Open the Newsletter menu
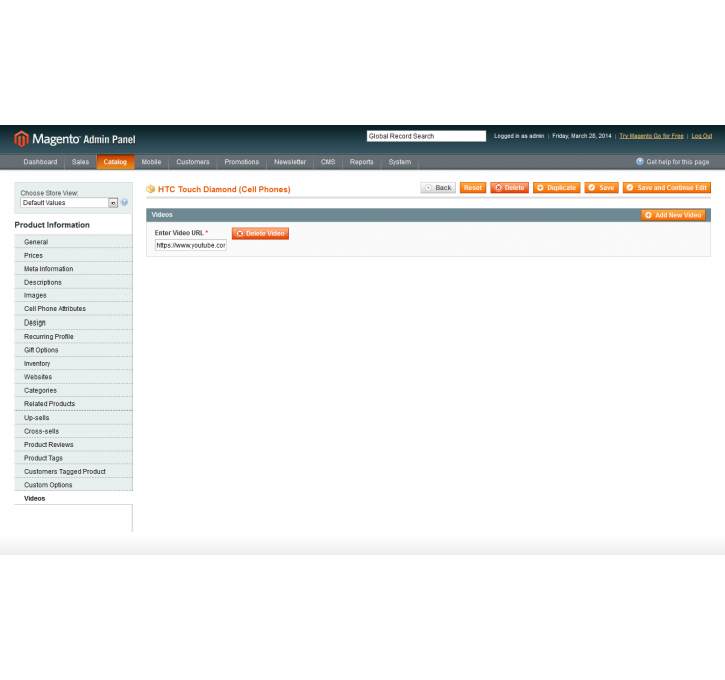The image size is (725, 680). (290, 162)
